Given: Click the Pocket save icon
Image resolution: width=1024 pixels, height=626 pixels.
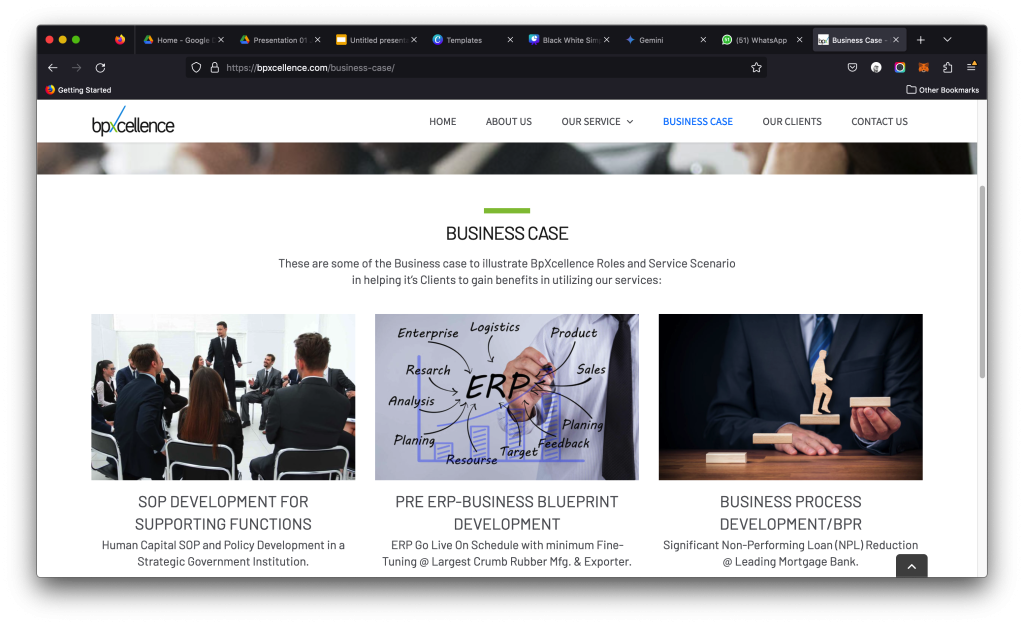Looking at the screenshot, I should (x=852, y=67).
